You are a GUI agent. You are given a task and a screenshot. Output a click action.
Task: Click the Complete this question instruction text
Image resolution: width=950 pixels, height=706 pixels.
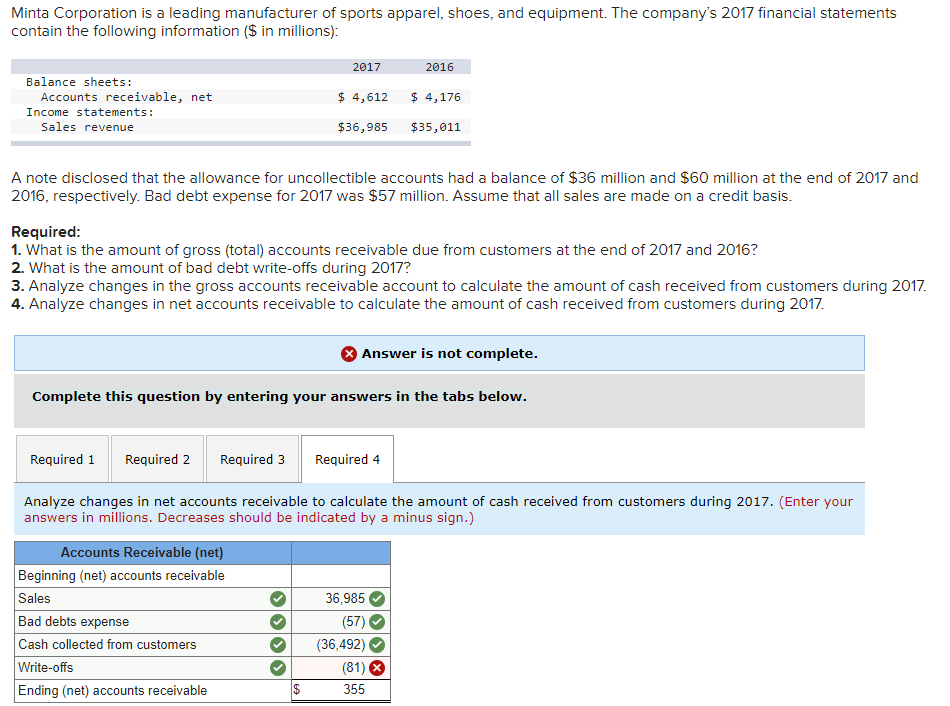pos(279,396)
